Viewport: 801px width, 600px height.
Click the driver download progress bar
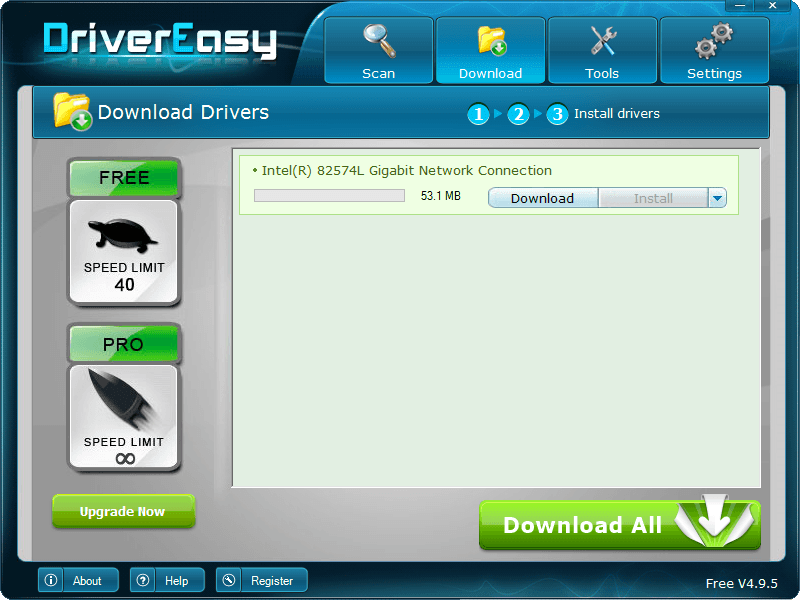click(x=329, y=196)
